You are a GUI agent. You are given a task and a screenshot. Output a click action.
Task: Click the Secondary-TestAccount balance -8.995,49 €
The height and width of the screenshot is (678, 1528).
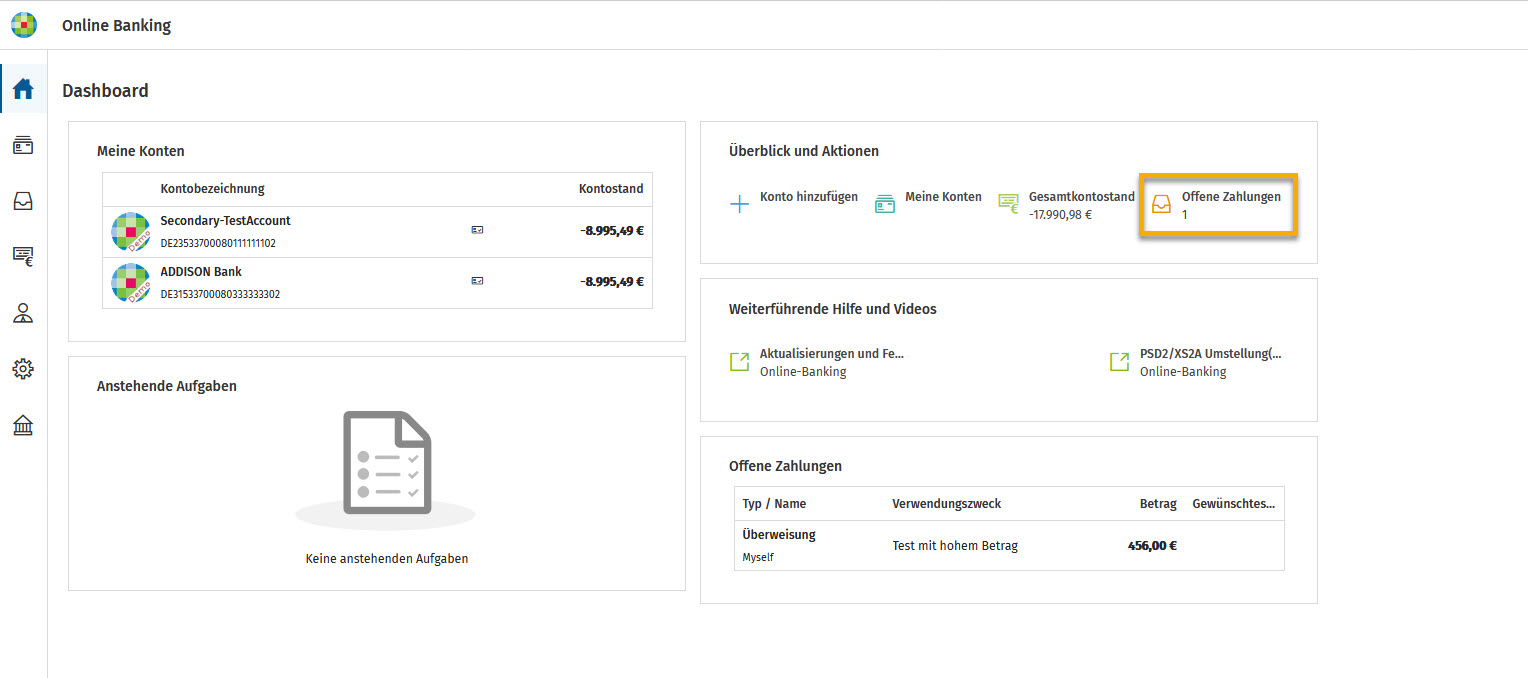point(612,230)
